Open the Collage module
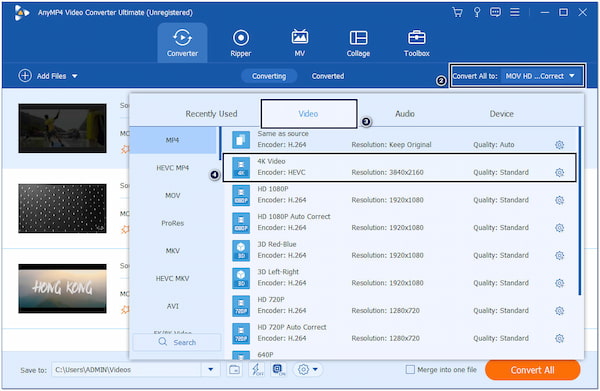 pos(358,43)
